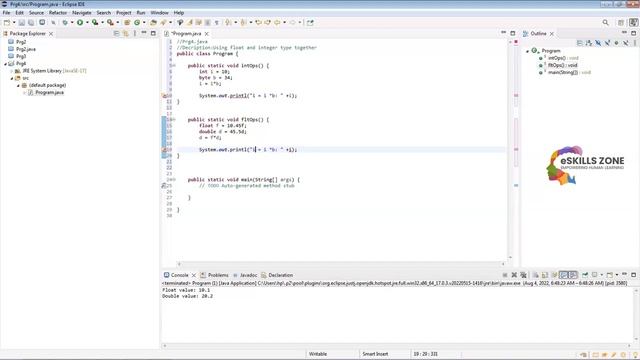
Task: Close the Program.java editor tab
Action: [207, 34]
